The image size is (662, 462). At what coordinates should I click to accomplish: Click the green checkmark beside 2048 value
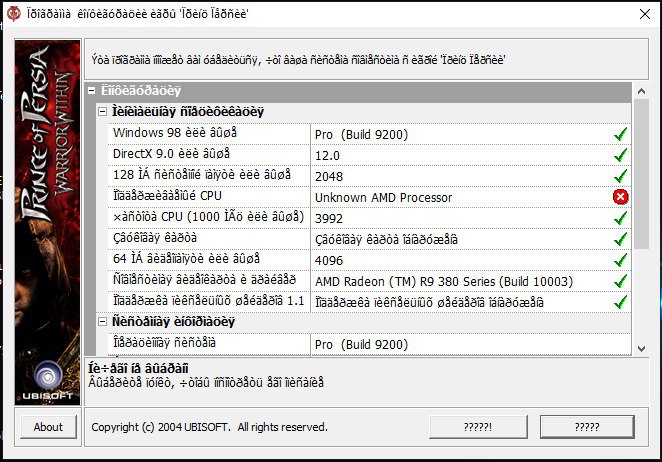click(x=621, y=176)
